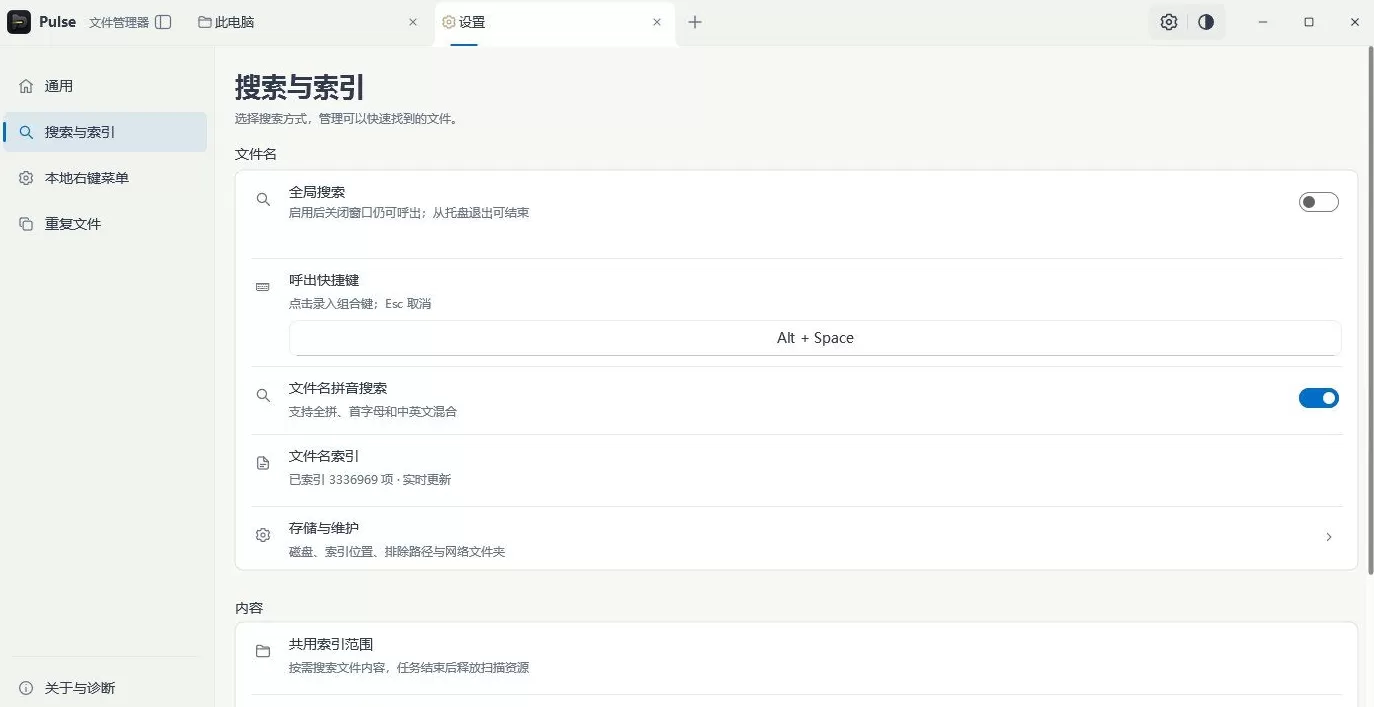1374x707 pixels.
Task: Close the 此电脑 tab
Action: (x=413, y=22)
